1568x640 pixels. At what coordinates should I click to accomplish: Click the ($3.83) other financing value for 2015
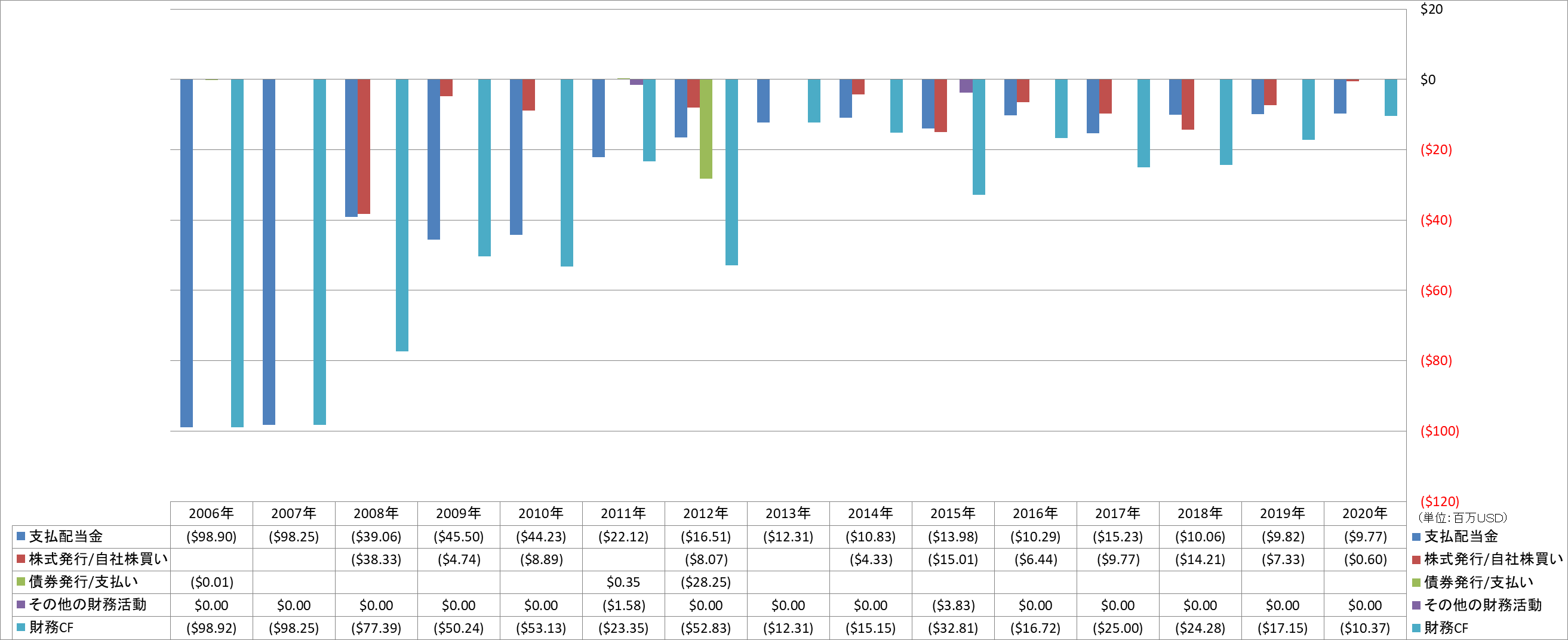(x=952, y=605)
